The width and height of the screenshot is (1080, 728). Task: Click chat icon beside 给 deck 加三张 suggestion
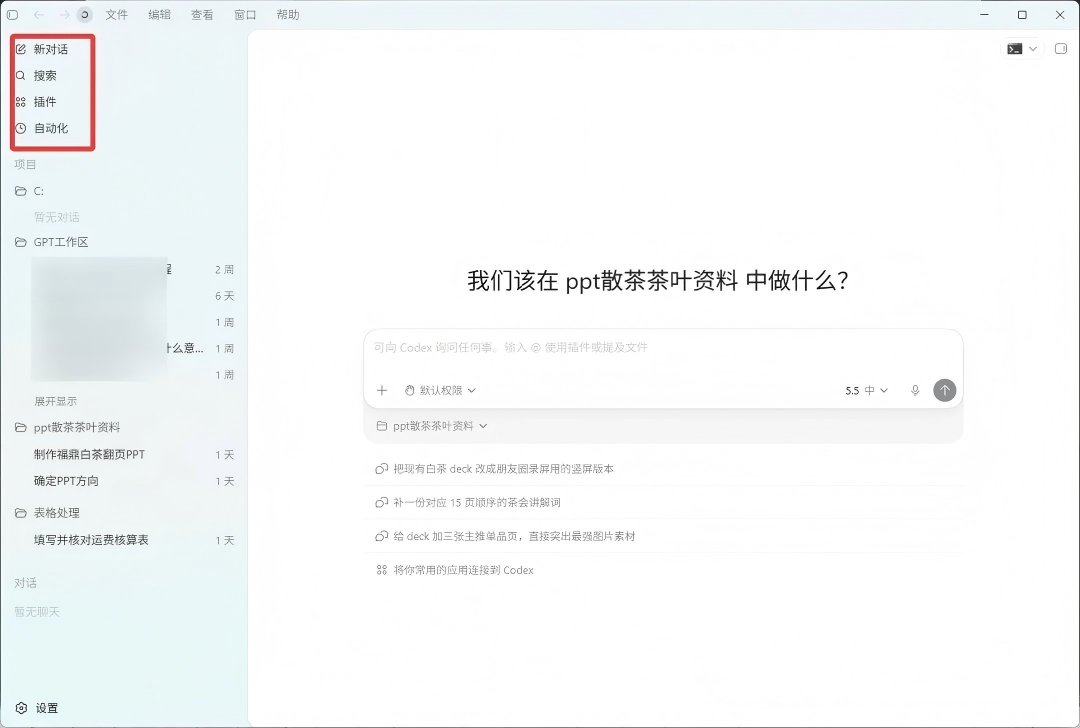(x=382, y=537)
